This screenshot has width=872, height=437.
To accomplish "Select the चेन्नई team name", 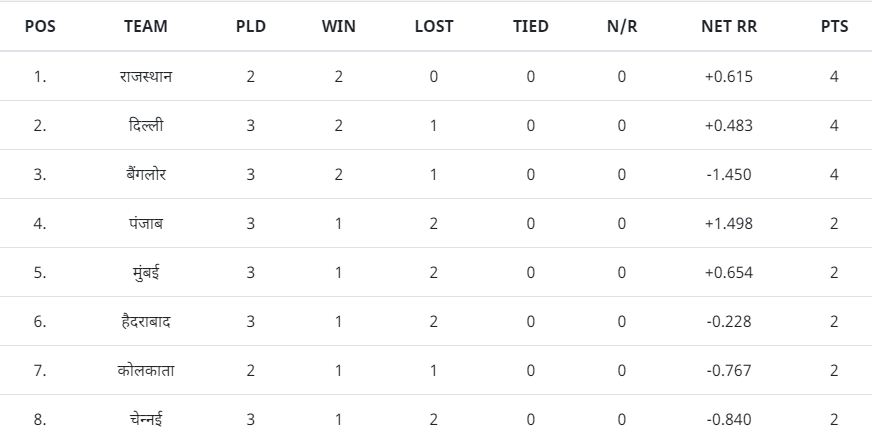I will point(146,419).
